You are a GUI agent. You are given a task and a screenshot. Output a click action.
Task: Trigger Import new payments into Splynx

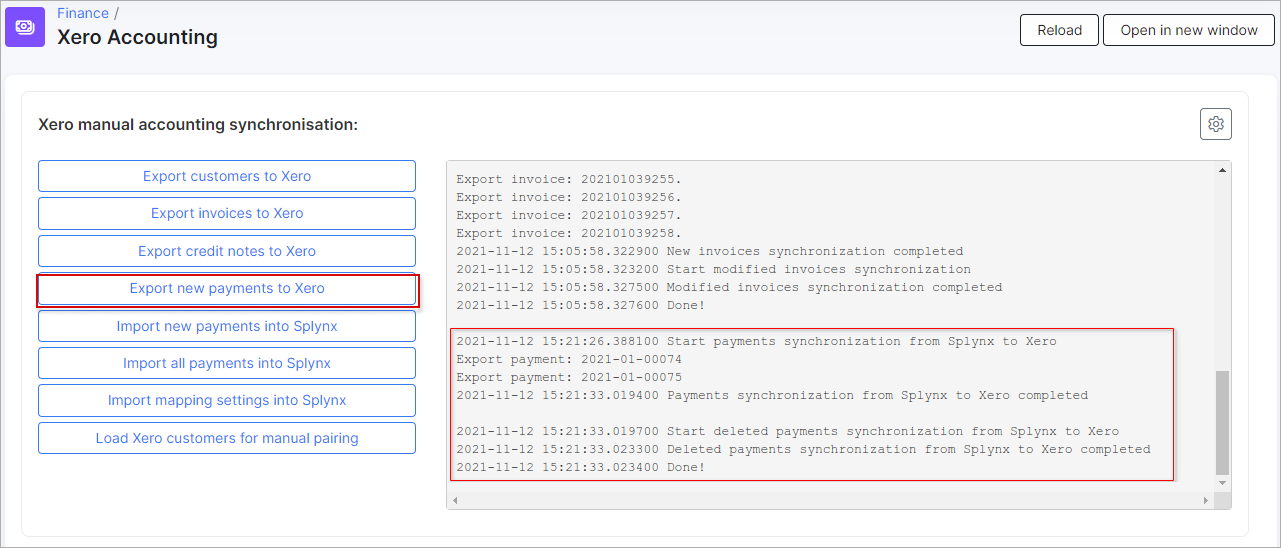(227, 326)
